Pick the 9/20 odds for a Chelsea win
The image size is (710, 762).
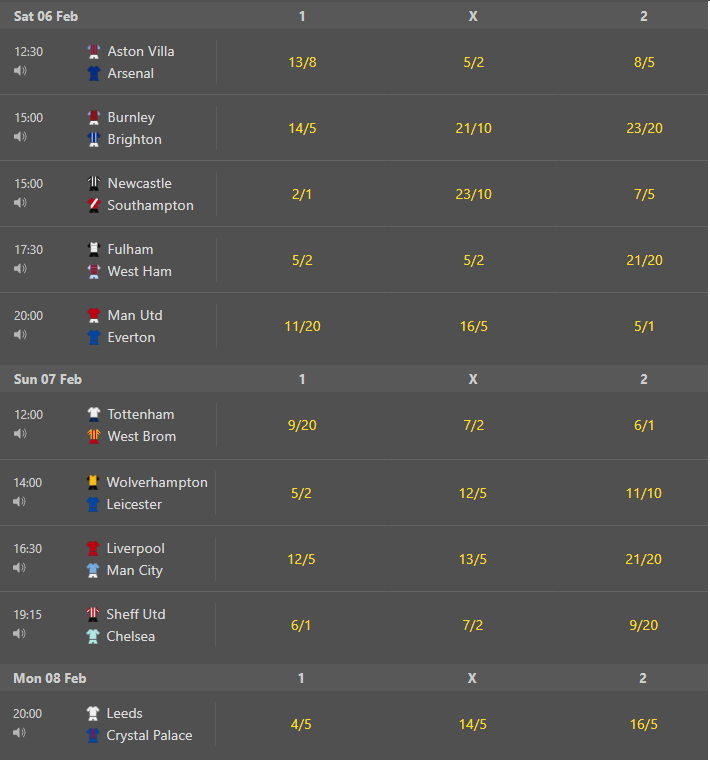point(643,625)
